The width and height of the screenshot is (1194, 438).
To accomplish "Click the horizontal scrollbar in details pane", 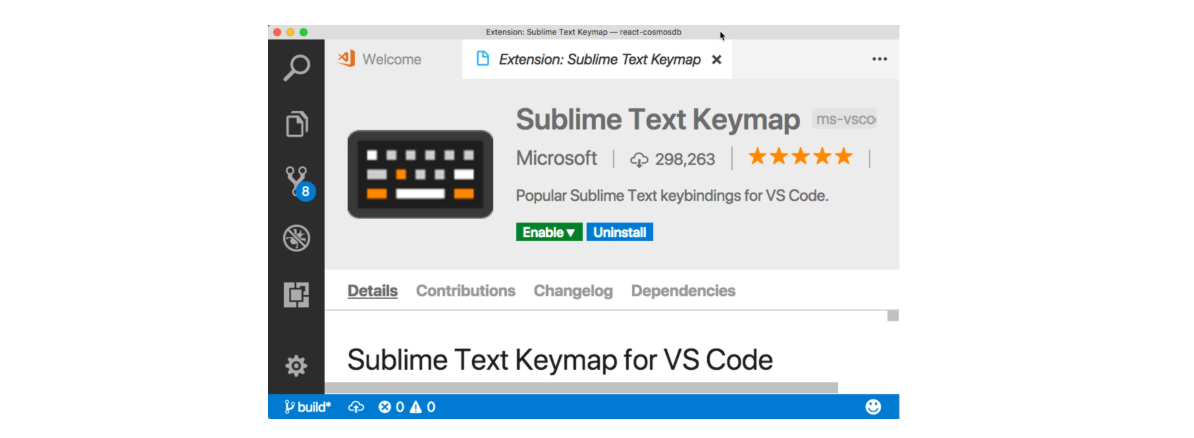I will coord(581,388).
